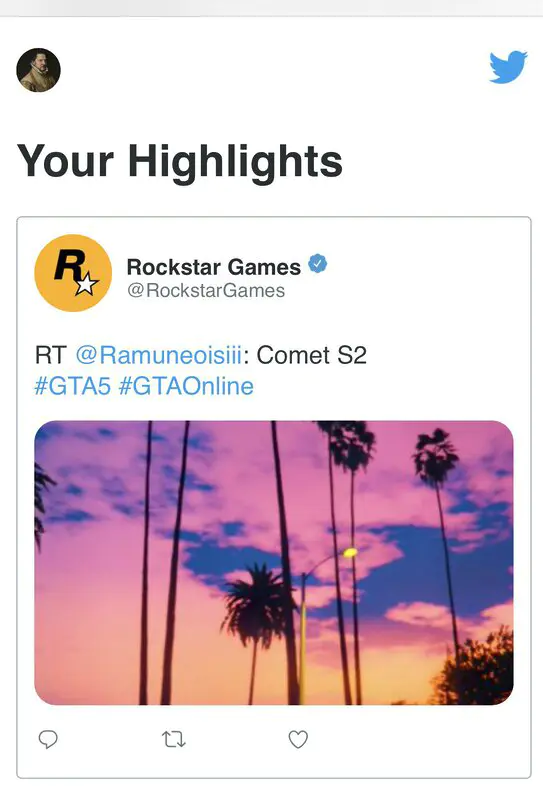
Task: Open the profile avatar at top left
Action: click(x=38, y=70)
